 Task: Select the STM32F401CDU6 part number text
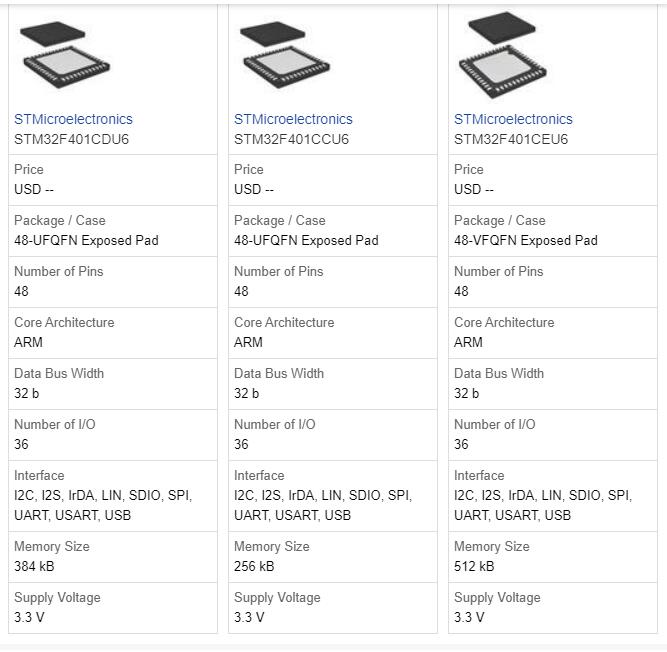[x=71, y=139]
